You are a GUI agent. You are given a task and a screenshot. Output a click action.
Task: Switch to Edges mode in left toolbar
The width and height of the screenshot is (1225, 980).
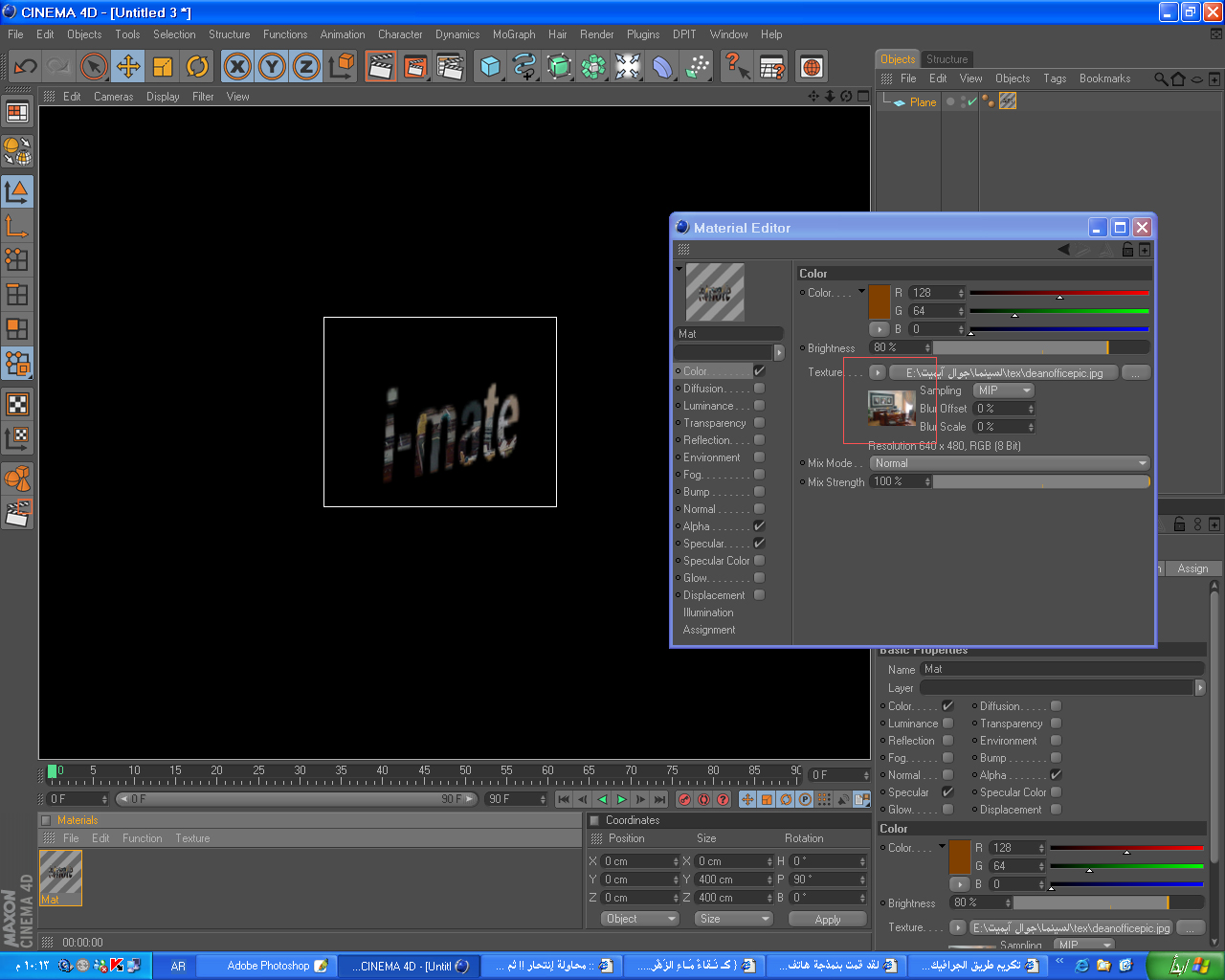click(17, 295)
